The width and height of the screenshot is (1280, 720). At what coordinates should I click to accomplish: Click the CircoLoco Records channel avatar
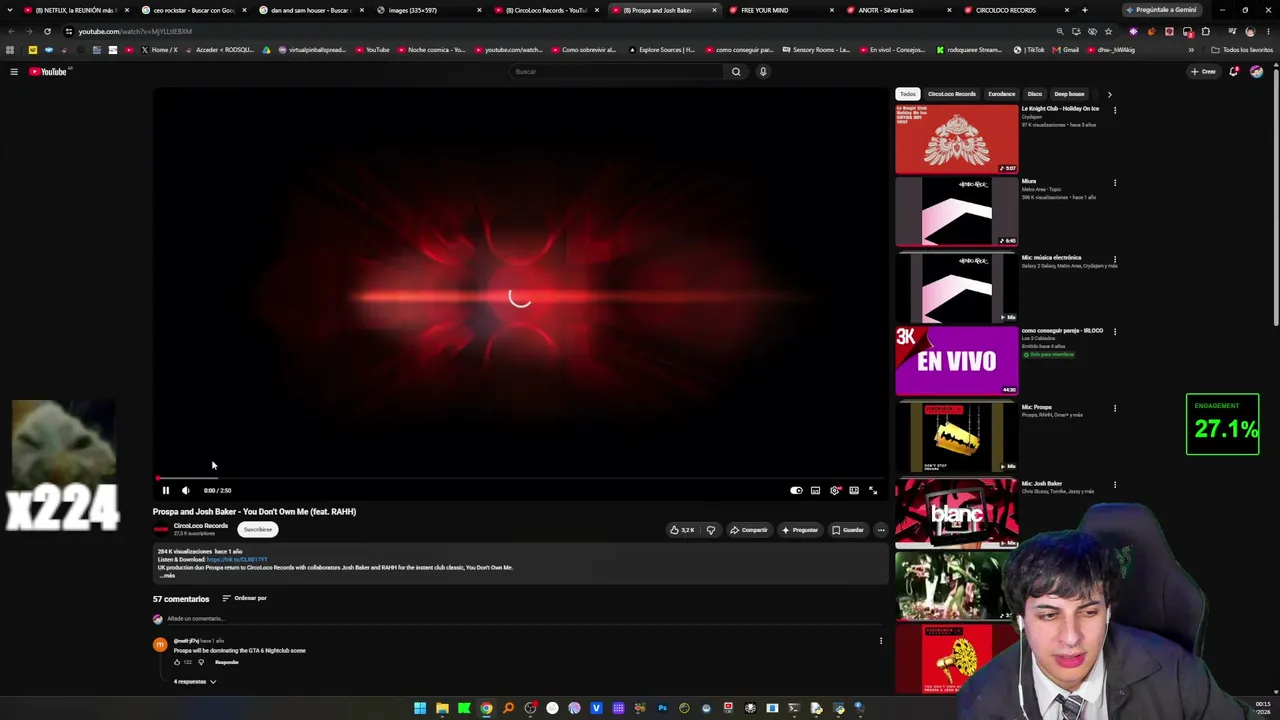click(160, 529)
